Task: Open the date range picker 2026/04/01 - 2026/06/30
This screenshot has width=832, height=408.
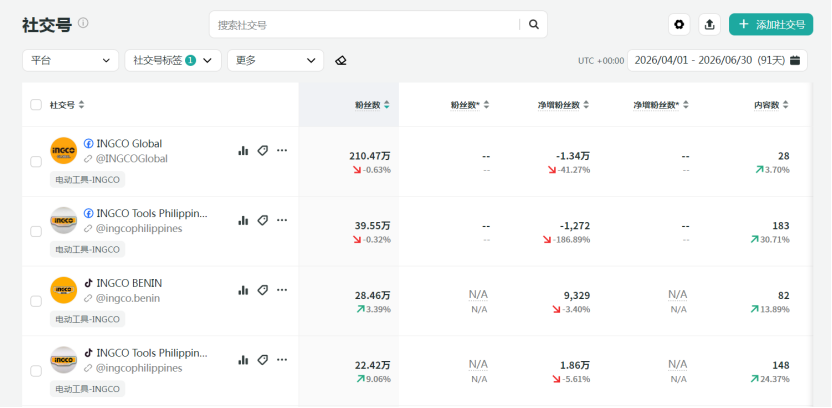Action: 717,60
